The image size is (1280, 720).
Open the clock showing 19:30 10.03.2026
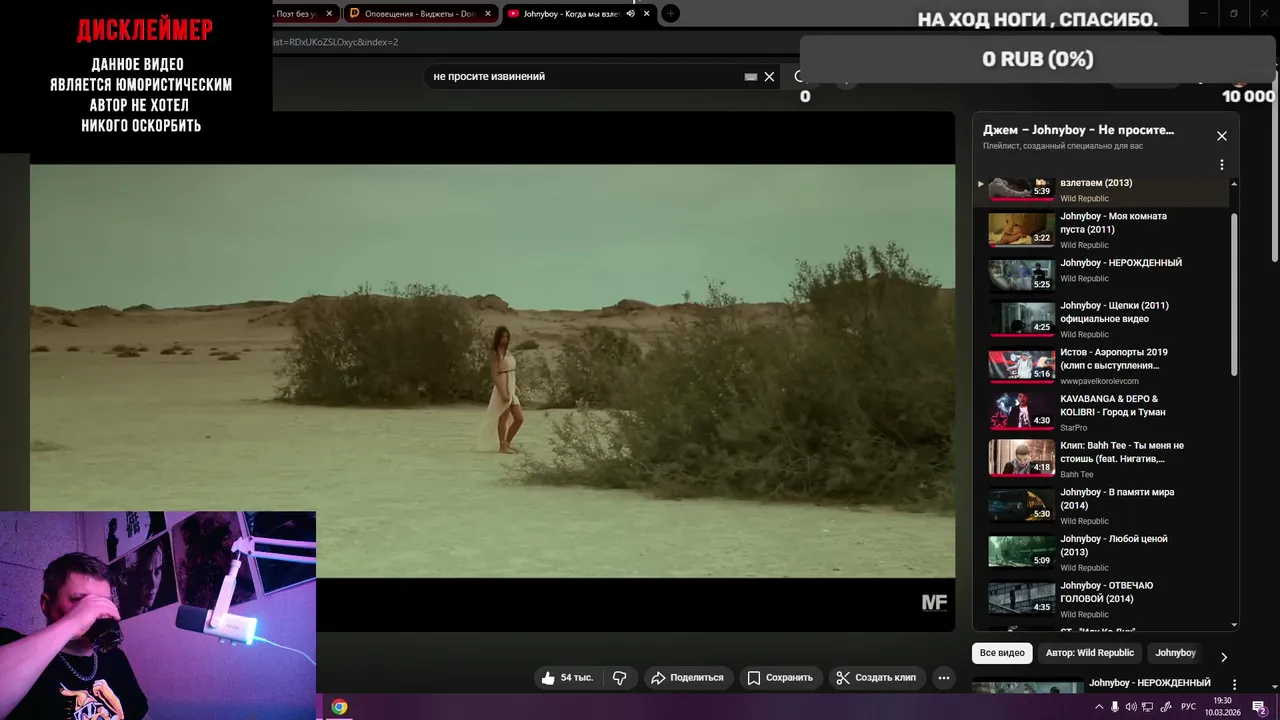(x=1222, y=707)
